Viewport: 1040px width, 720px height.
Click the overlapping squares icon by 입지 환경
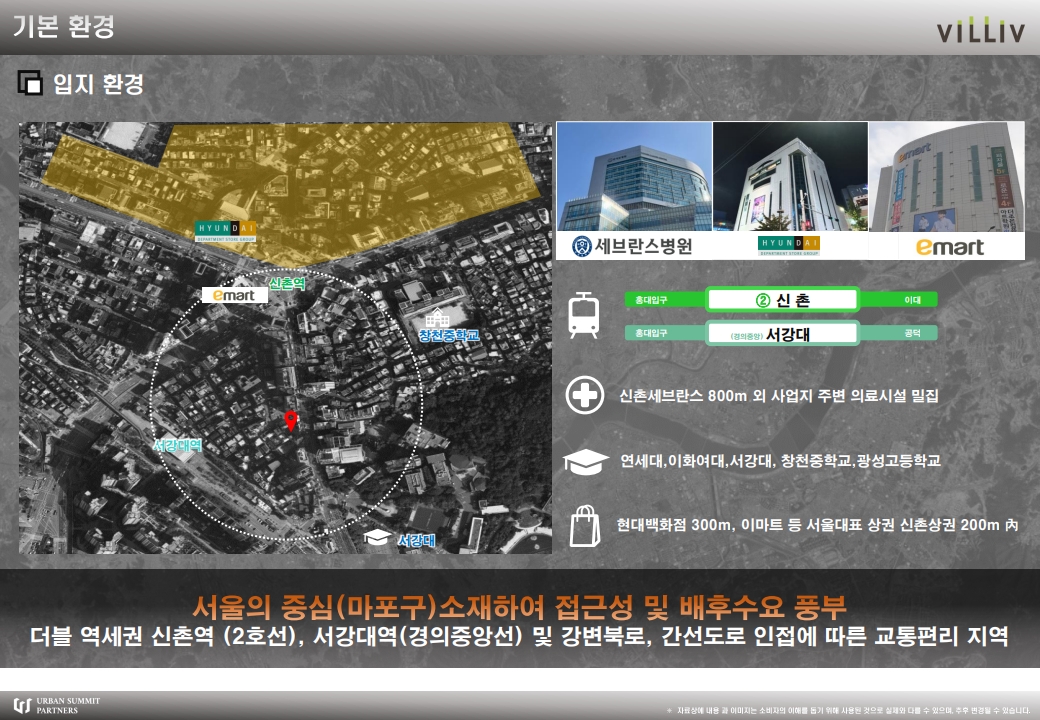(30, 83)
